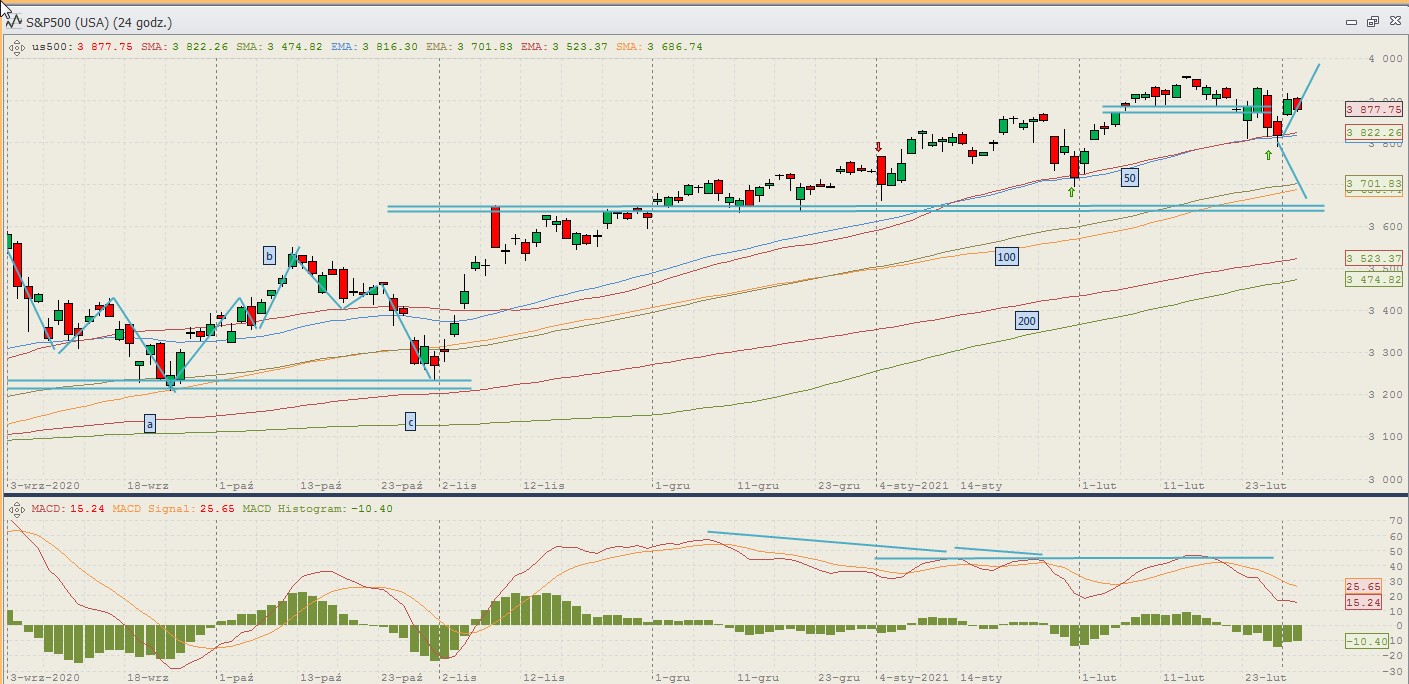The image size is (1409, 684).
Task: Select the 'b' wave label annotation
Action: coord(269,254)
